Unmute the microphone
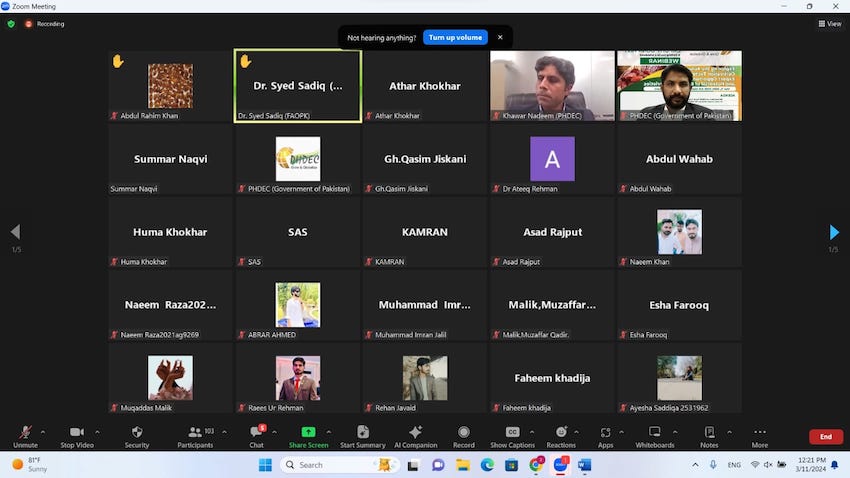Viewport: 850px width, 478px height. pyautogui.click(x=25, y=435)
